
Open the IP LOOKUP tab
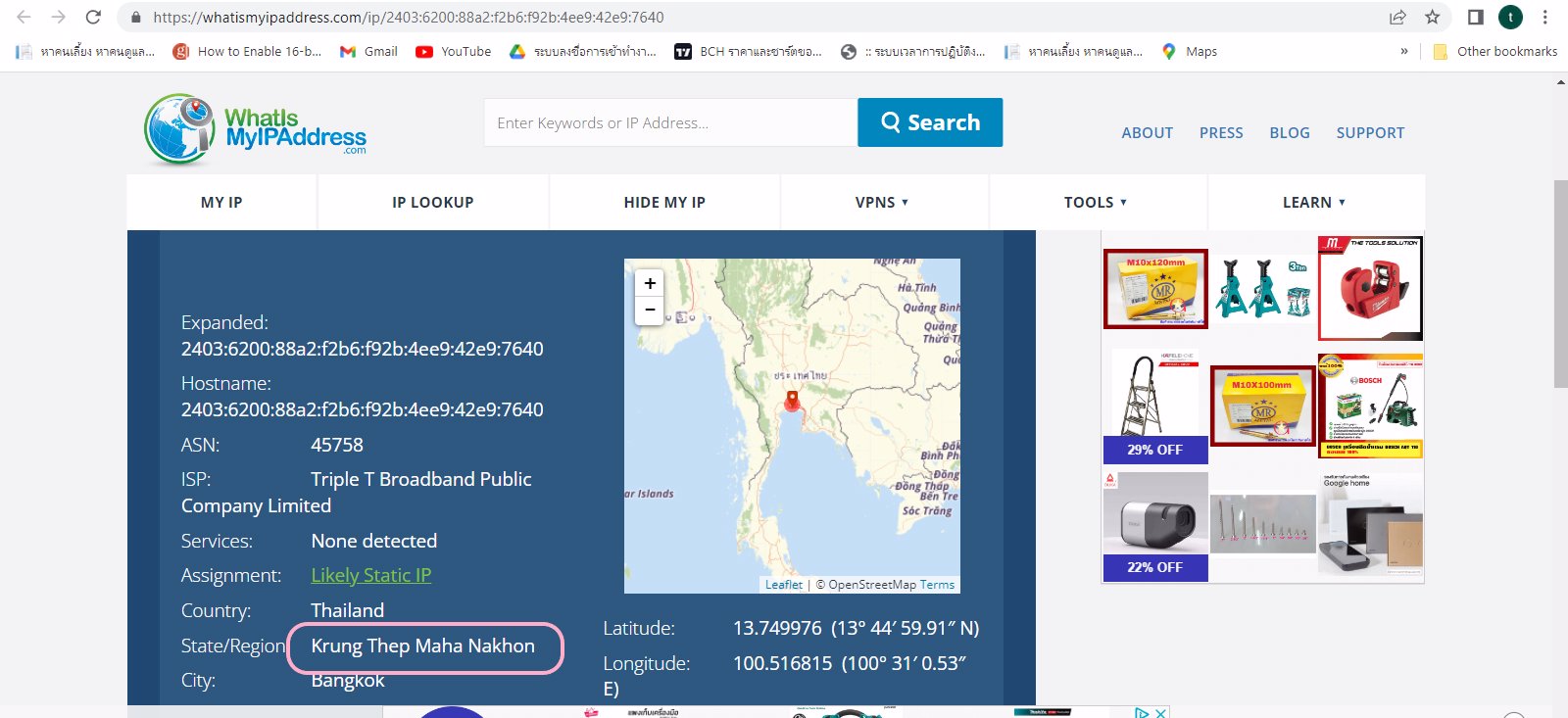click(x=432, y=203)
